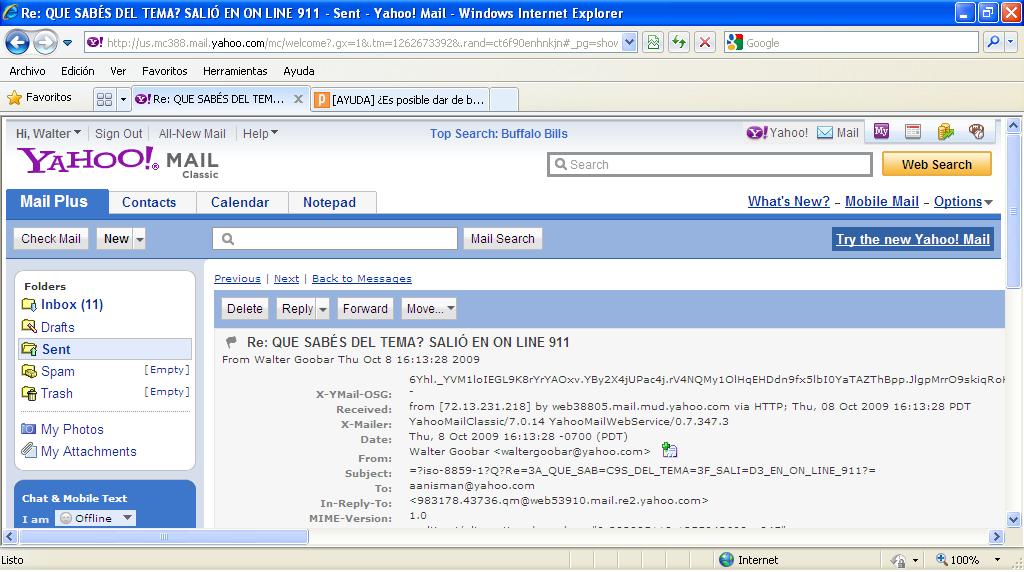The height and width of the screenshot is (572, 1024).
Task: Click the Yahoo finance icon in header
Action: pos(945,131)
